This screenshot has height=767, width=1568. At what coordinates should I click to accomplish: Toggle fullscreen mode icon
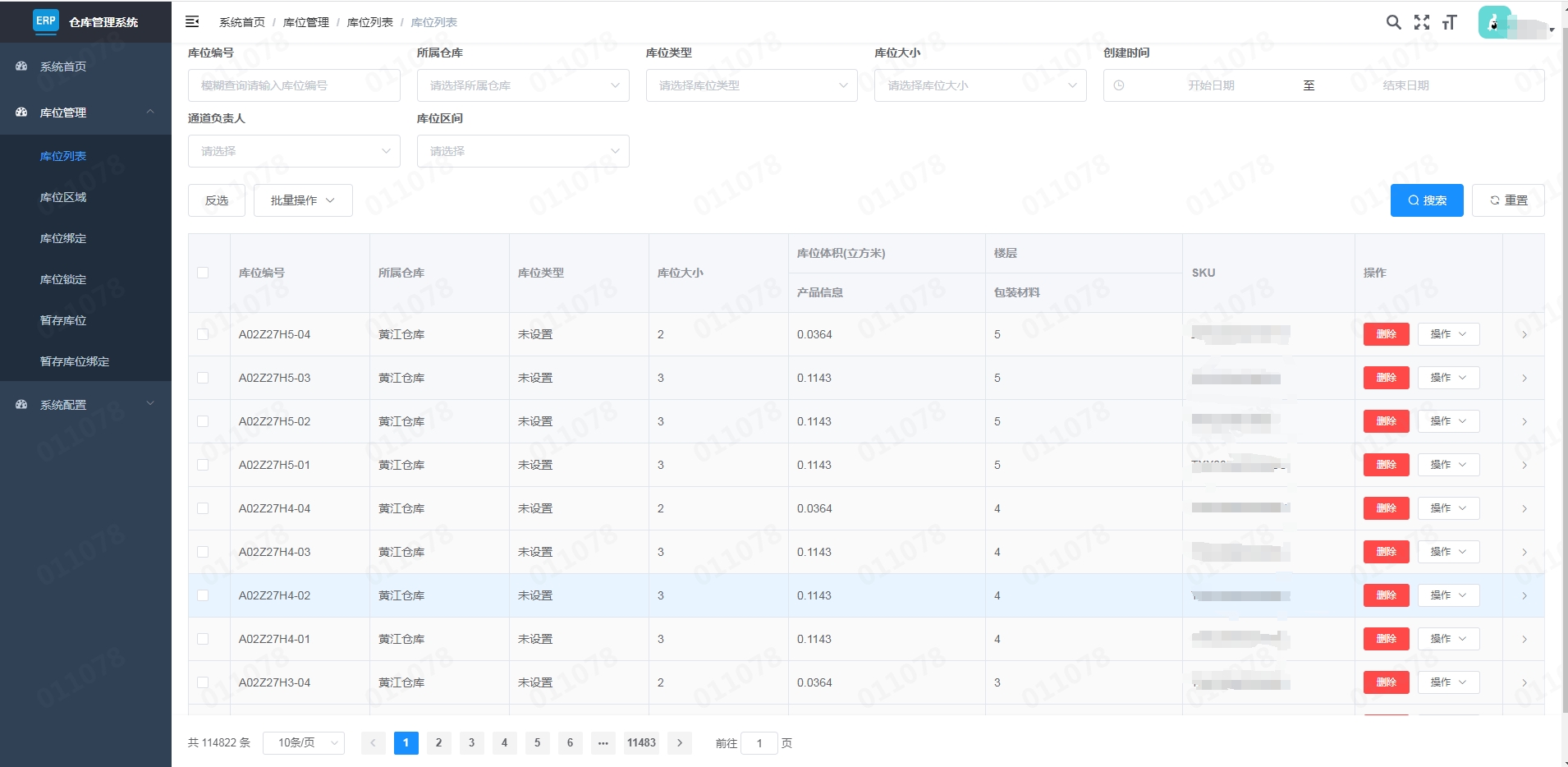coord(1421,22)
